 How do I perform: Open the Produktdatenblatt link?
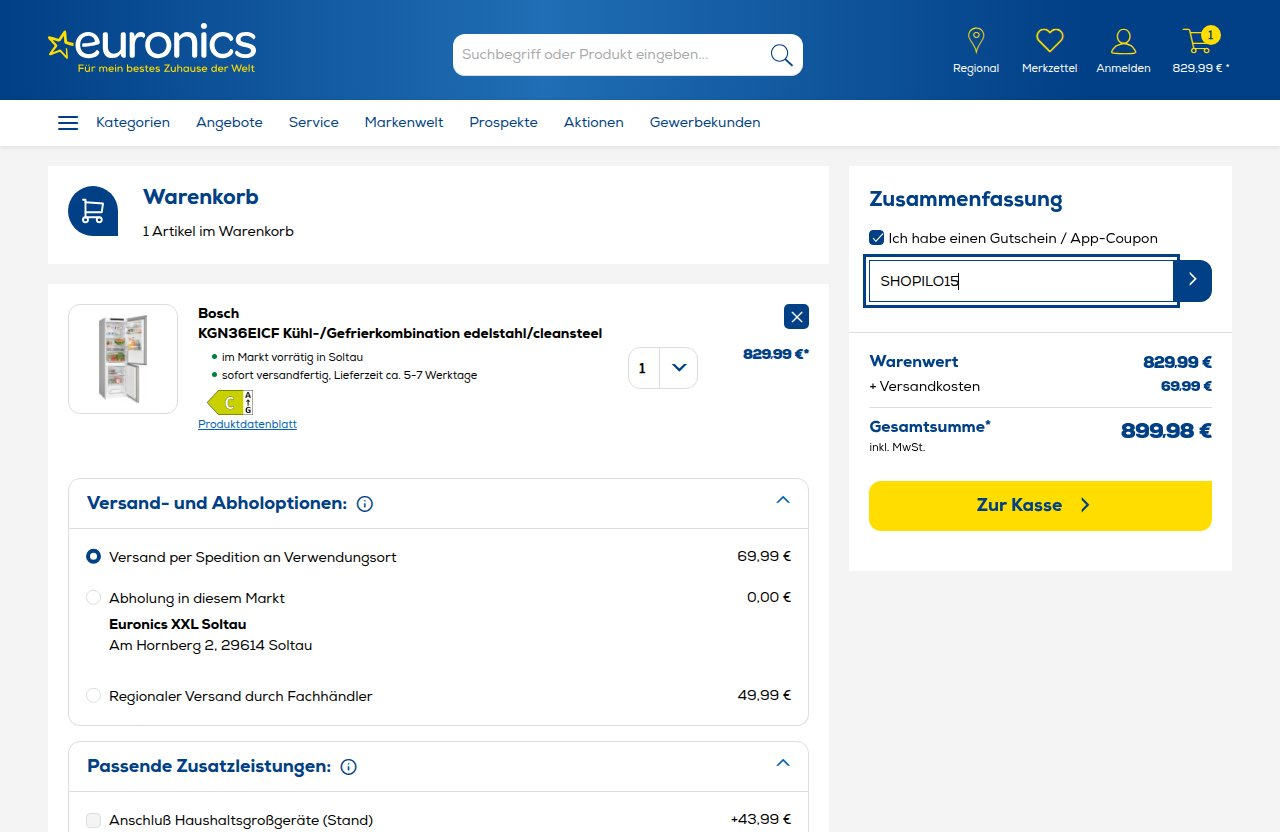click(247, 424)
